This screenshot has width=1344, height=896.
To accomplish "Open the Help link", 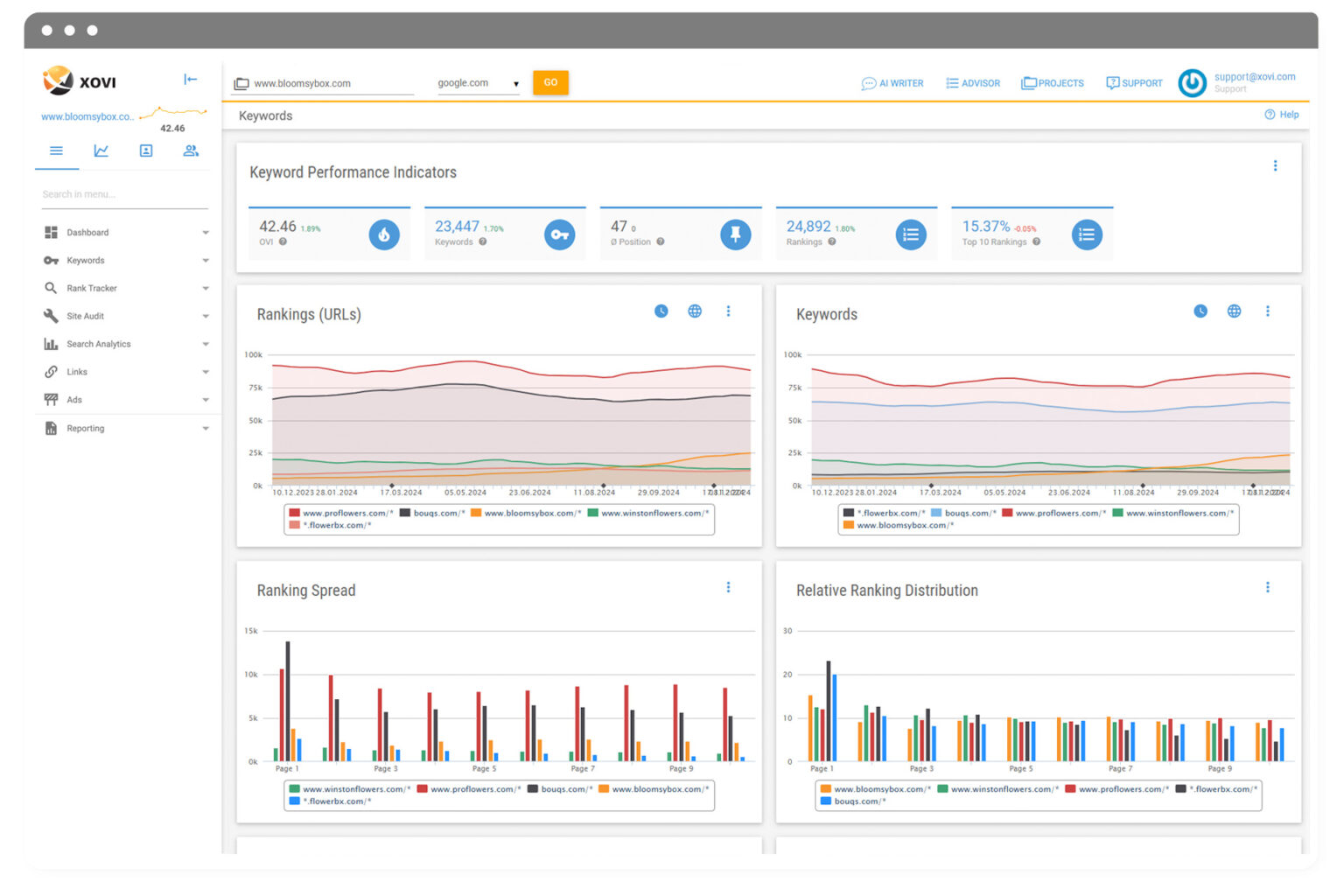I will [x=1281, y=115].
